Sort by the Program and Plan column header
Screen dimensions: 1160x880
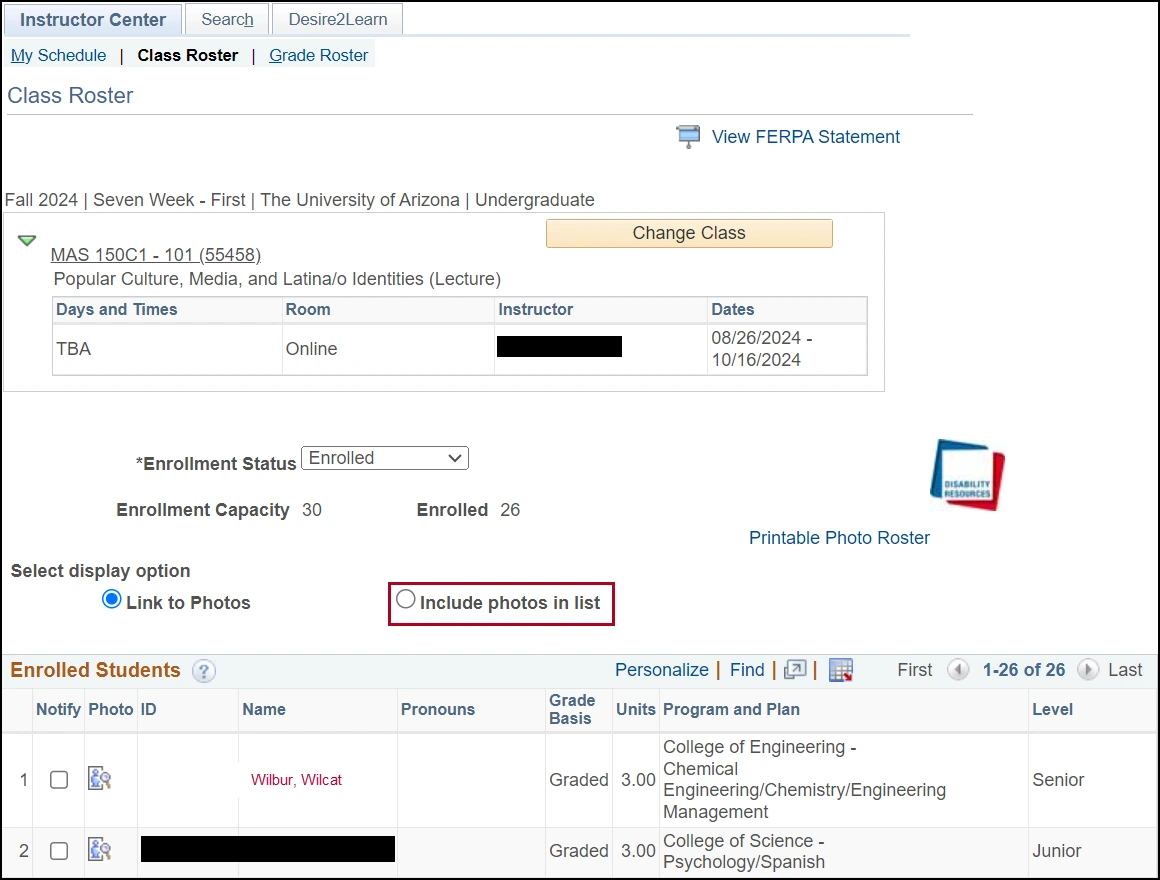(731, 709)
